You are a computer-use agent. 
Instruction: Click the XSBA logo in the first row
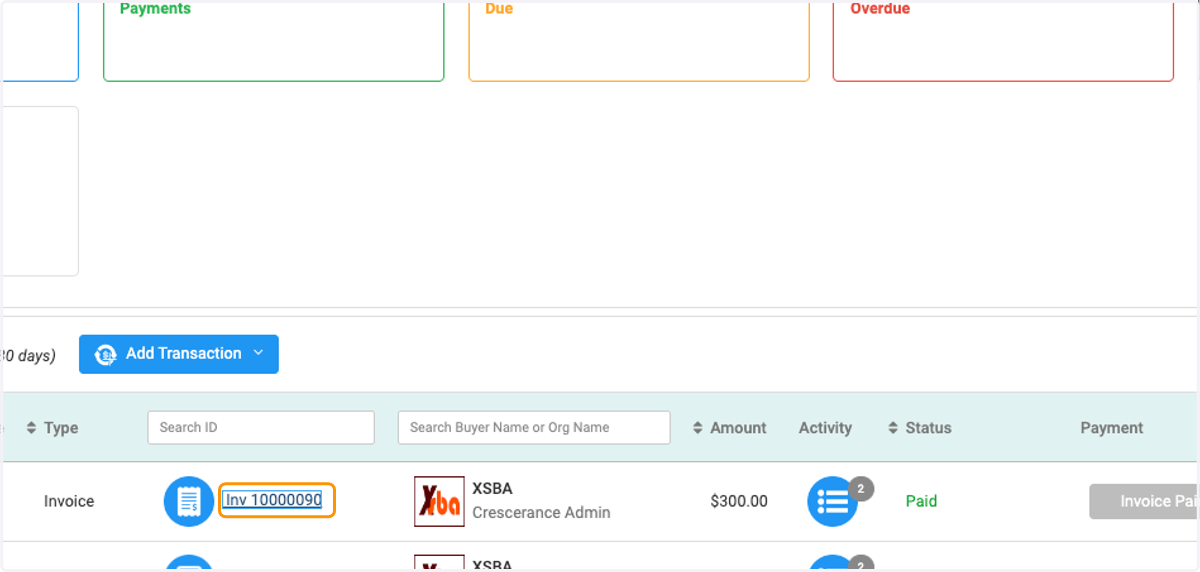[x=439, y=502]
